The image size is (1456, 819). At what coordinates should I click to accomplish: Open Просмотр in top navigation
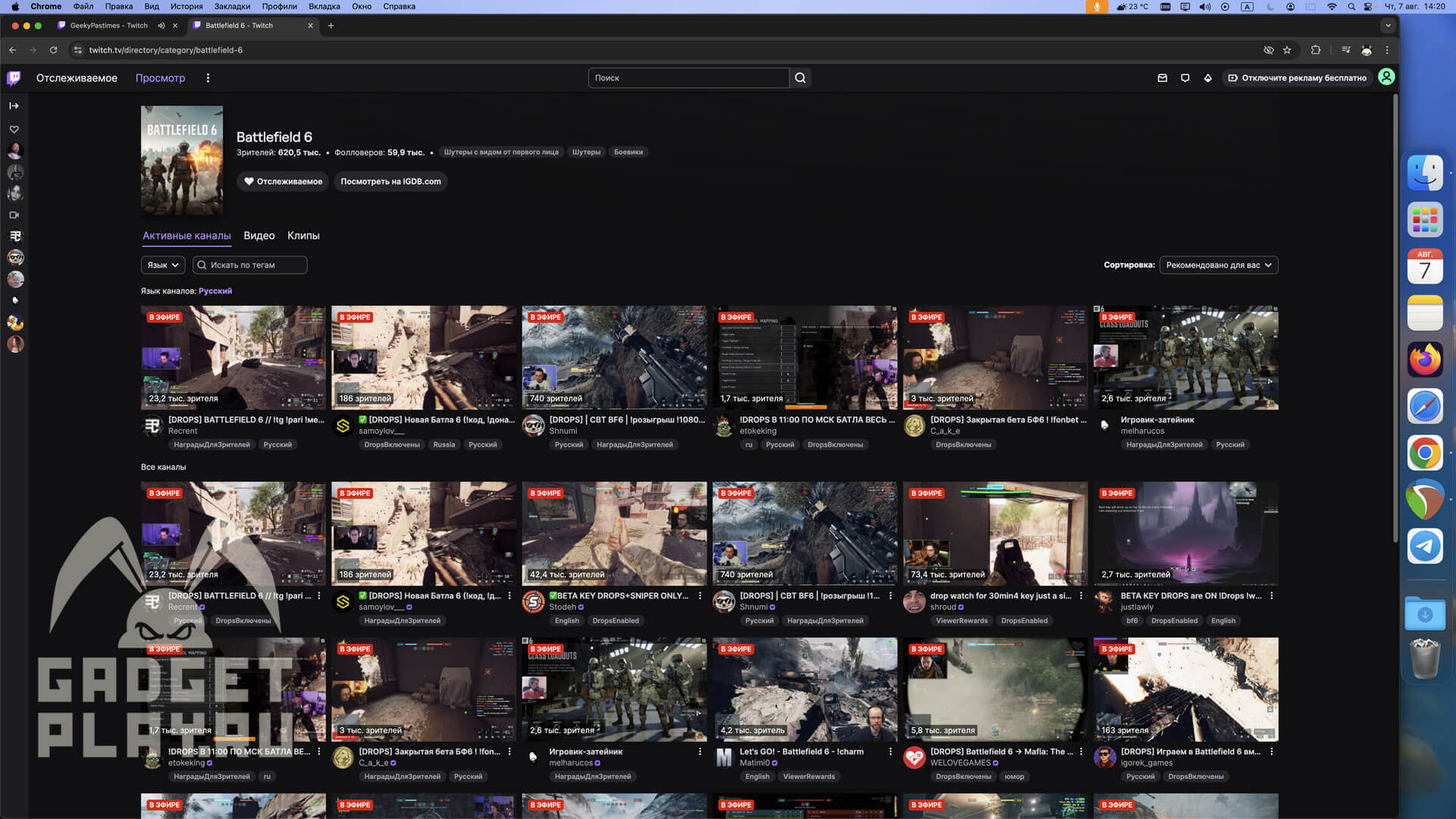(160, 78)
